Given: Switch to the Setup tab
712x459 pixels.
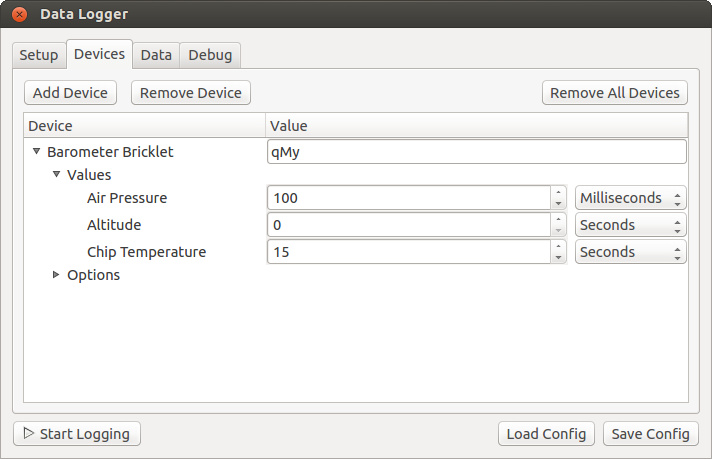Looking at the screenshot, I should pyautogui.click(x=39, y=55).
